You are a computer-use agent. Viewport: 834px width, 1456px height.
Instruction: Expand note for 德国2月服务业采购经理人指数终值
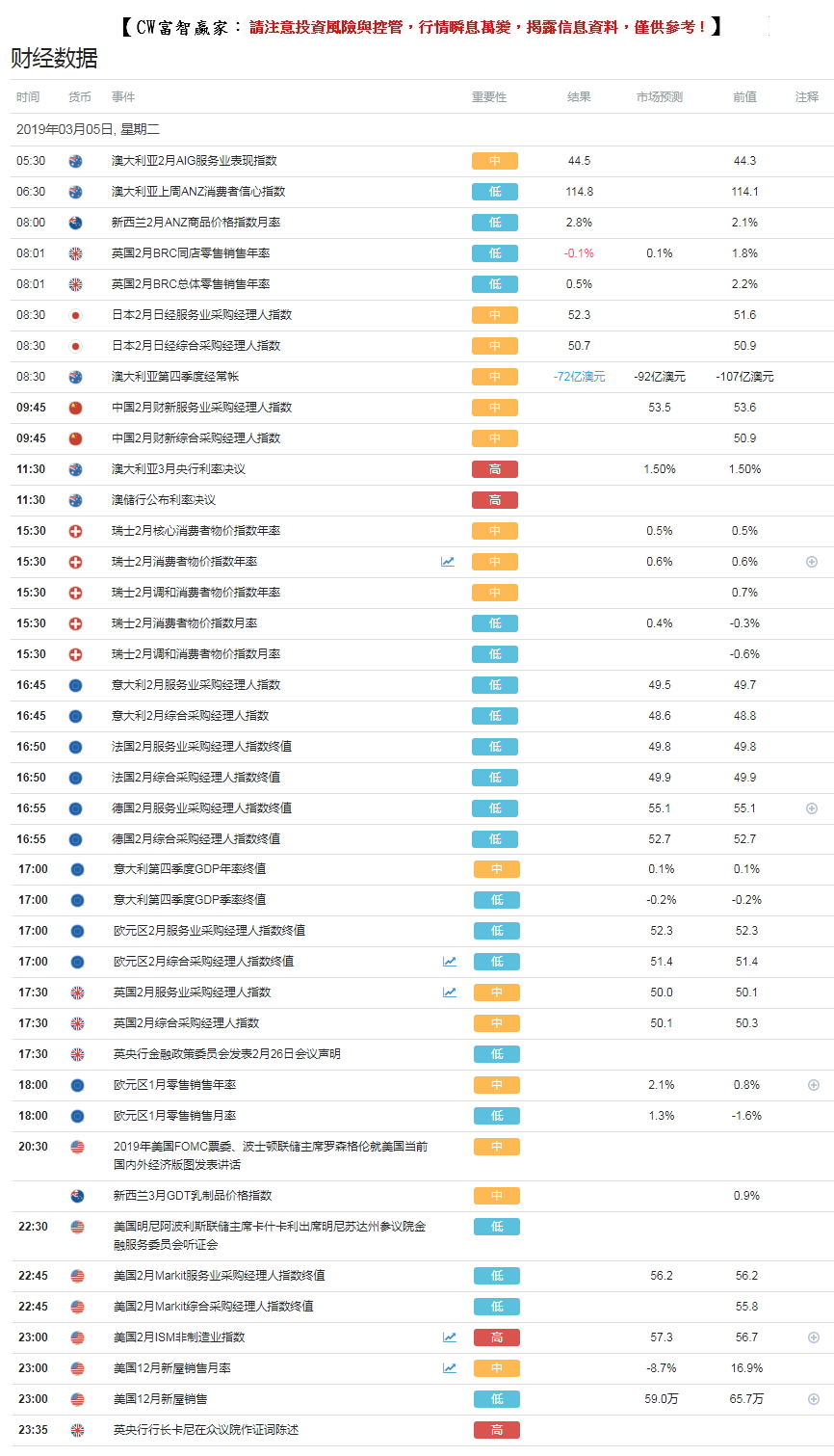(812, 808)
